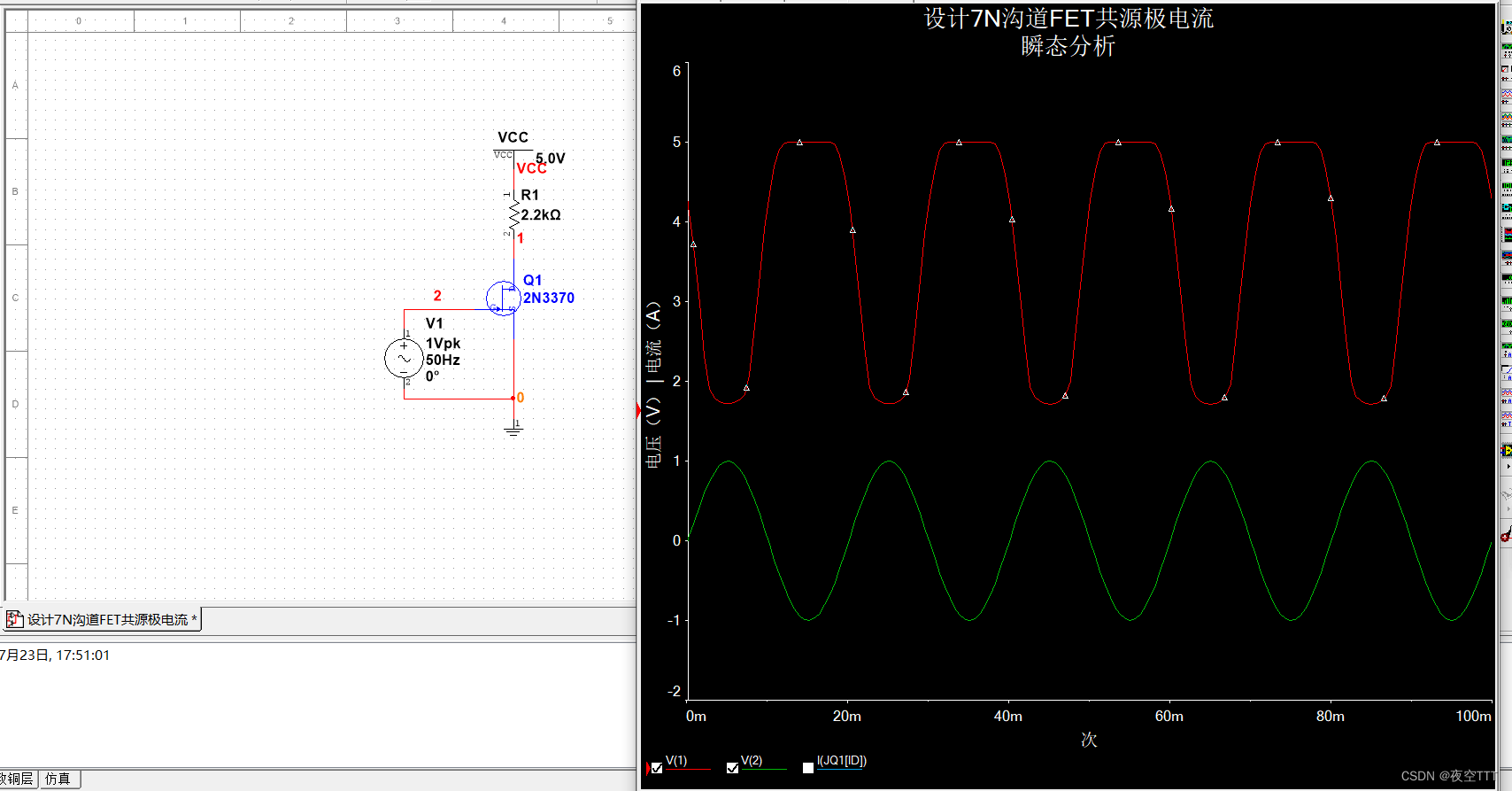
Task: Click the Q1 reference designator
Action: click(533, 280)
